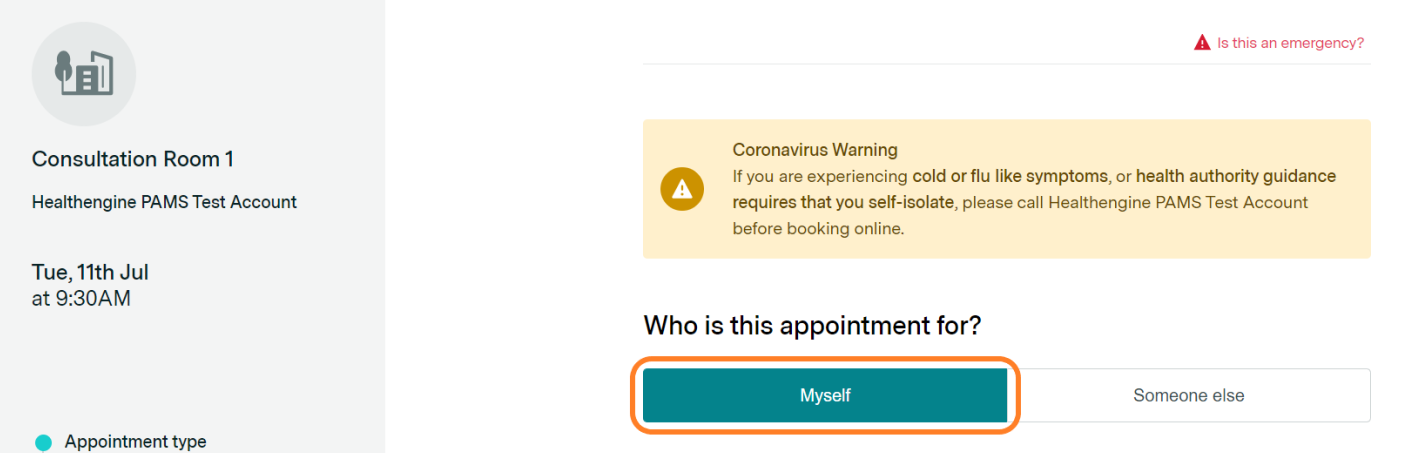Choose Someone else for this appointment
This screenshot has height=453, width=1420.
point(1189,395)
